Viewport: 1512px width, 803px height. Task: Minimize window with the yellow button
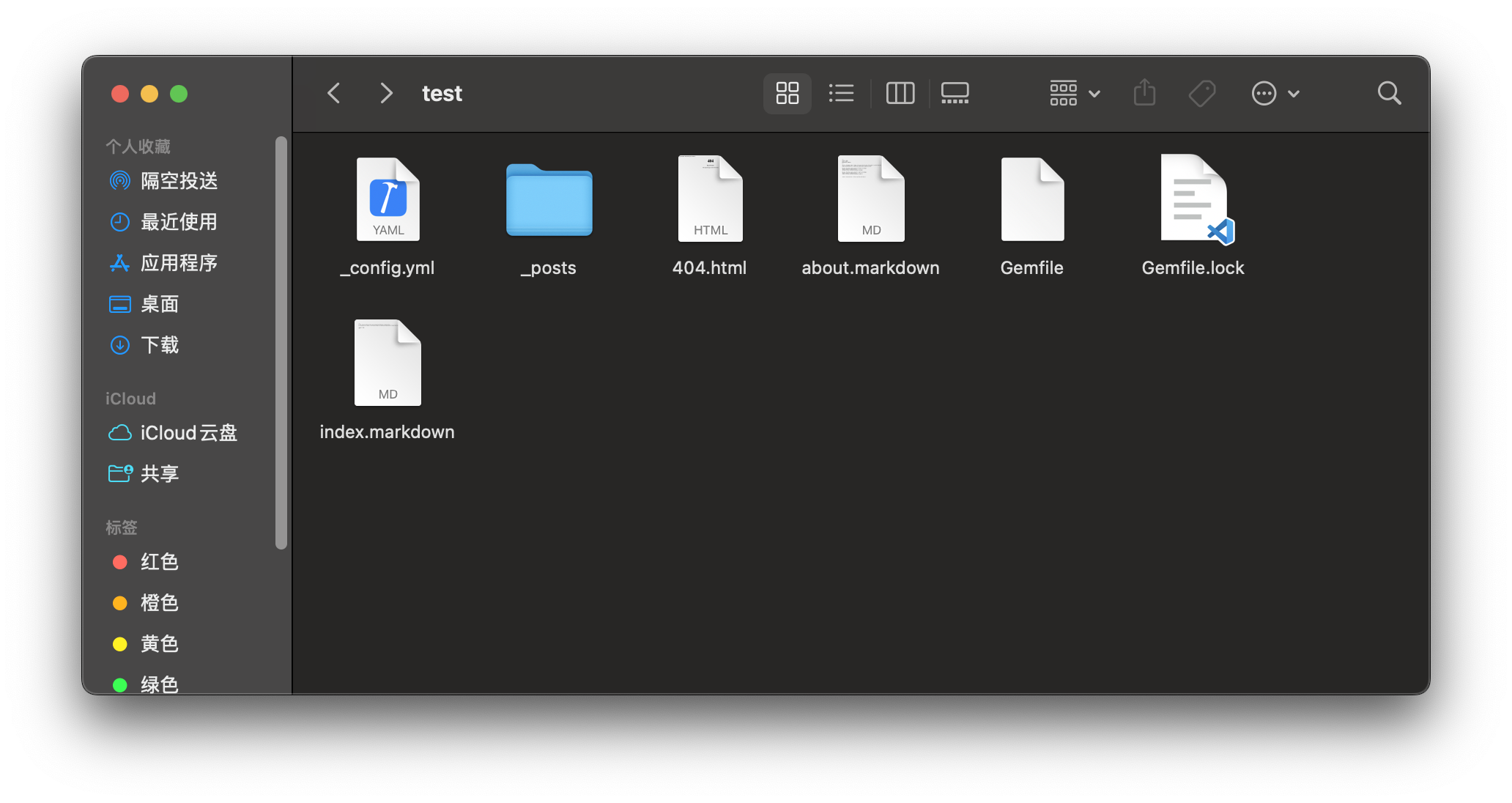(149, 94)
